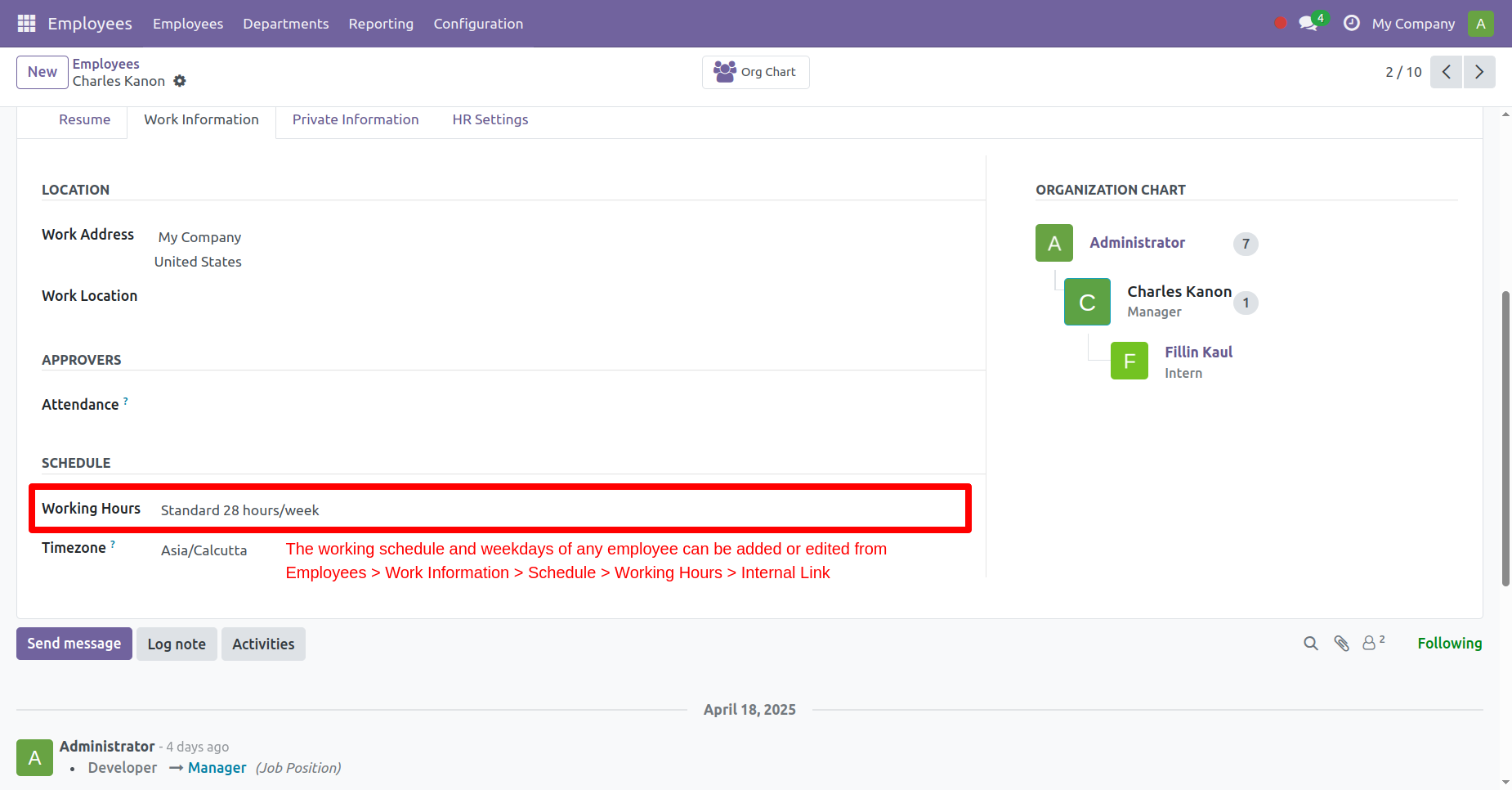
Task: Open the Administrator user avatar menu
Action: coord(1480,24)
